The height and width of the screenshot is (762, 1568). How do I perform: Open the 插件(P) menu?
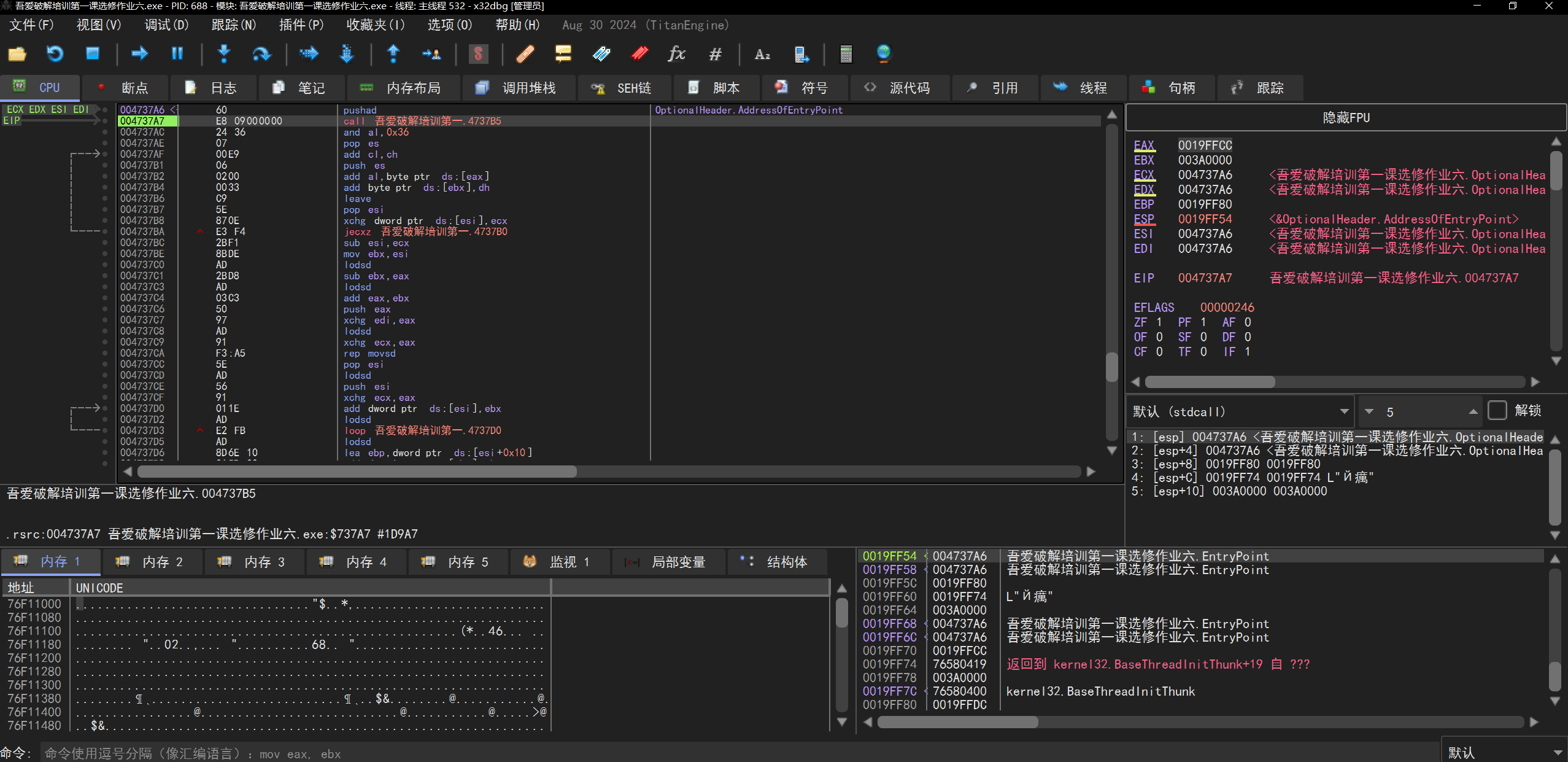tap(301, 25)
